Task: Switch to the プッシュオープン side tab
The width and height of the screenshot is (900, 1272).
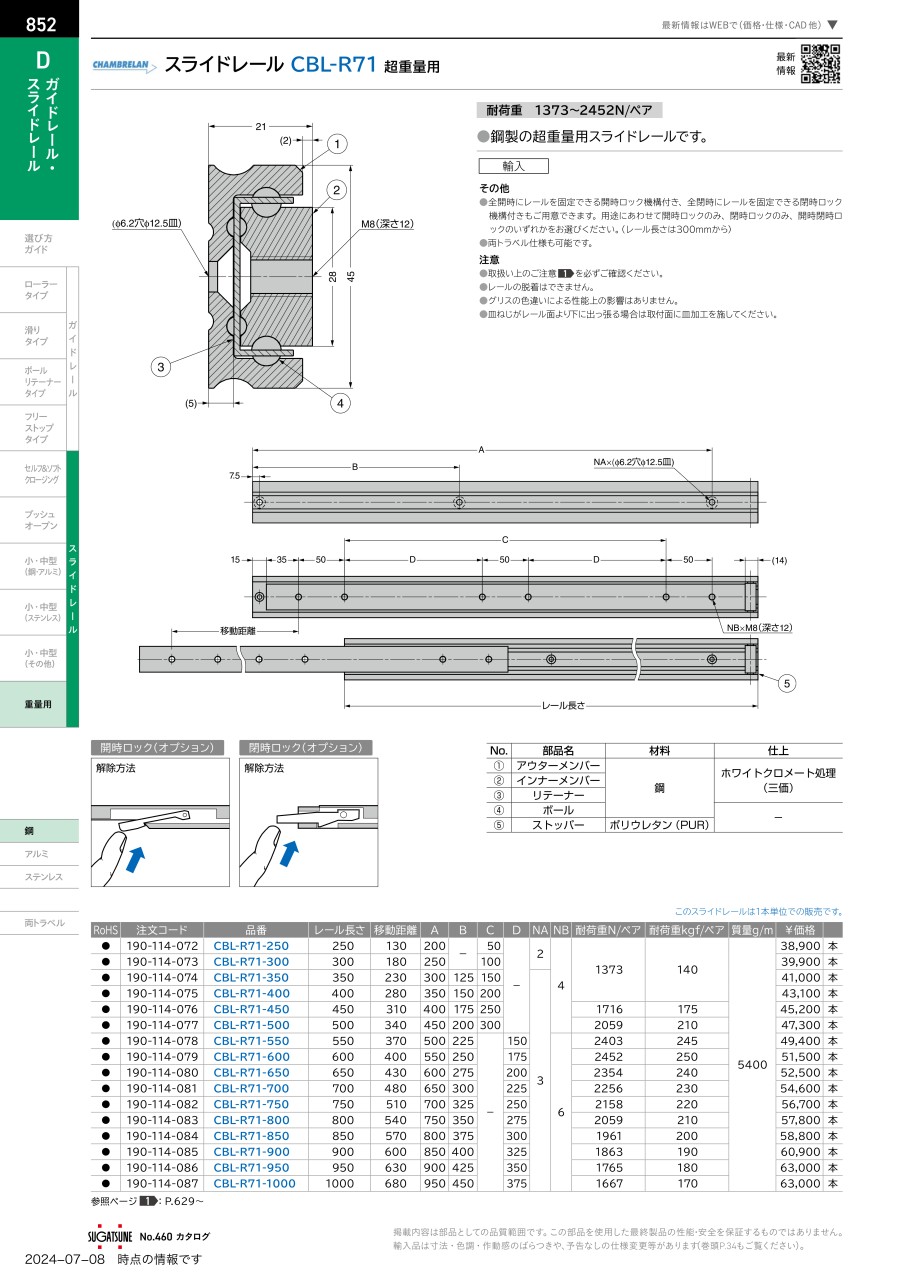Action: [x=40, y=519]
